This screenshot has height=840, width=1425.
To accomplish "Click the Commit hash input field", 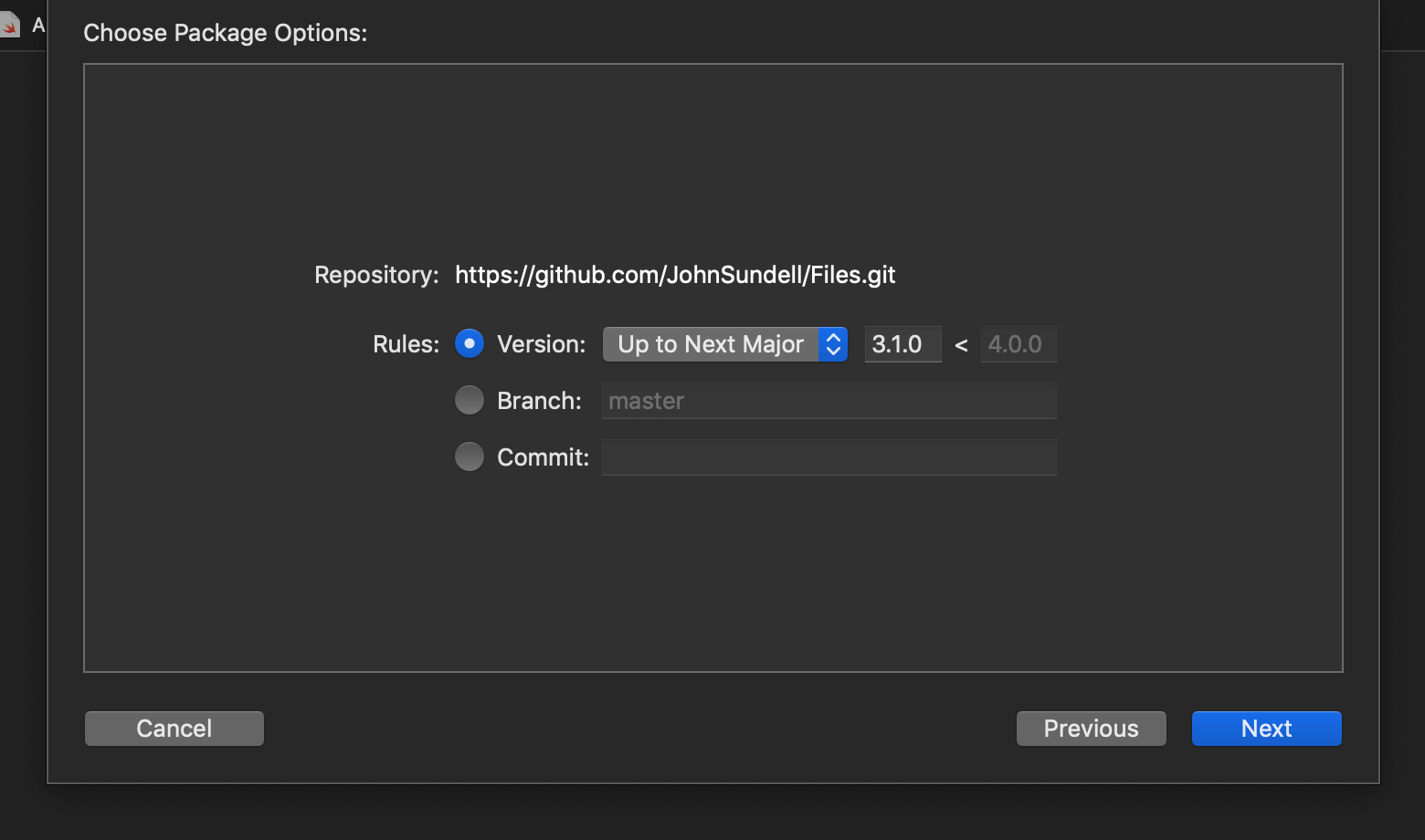I will tap(829, 457).
